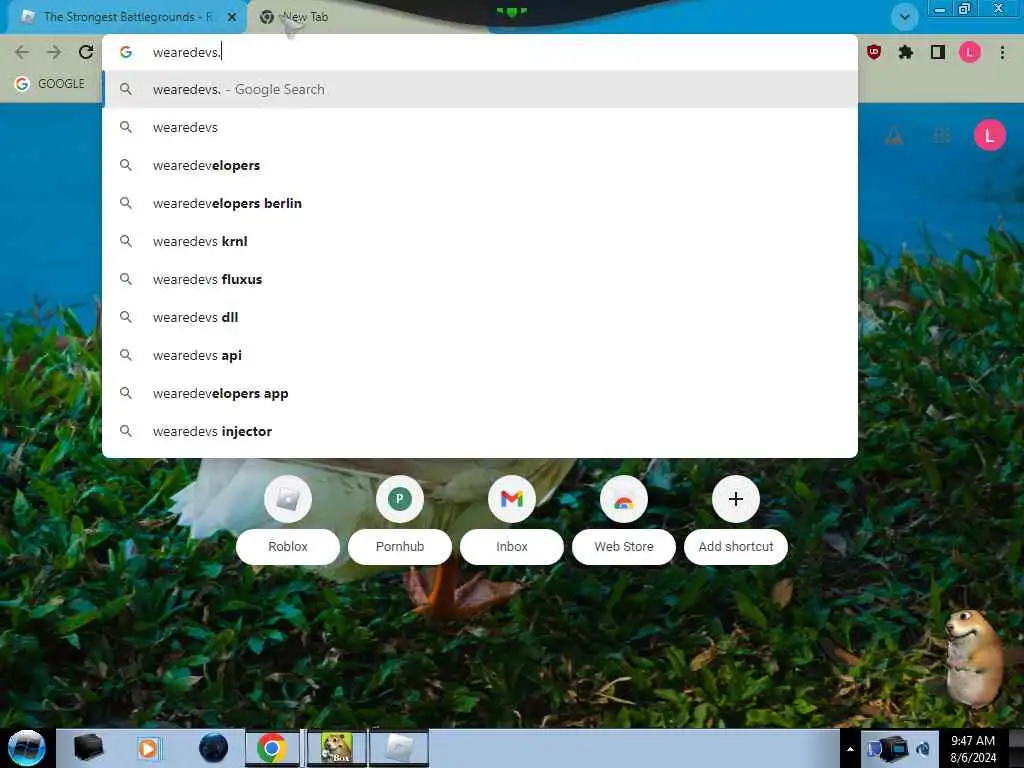This screenshot has height=768, width=1024.
Task: Go back with the browser back arrow
Action: coord(22,52)
